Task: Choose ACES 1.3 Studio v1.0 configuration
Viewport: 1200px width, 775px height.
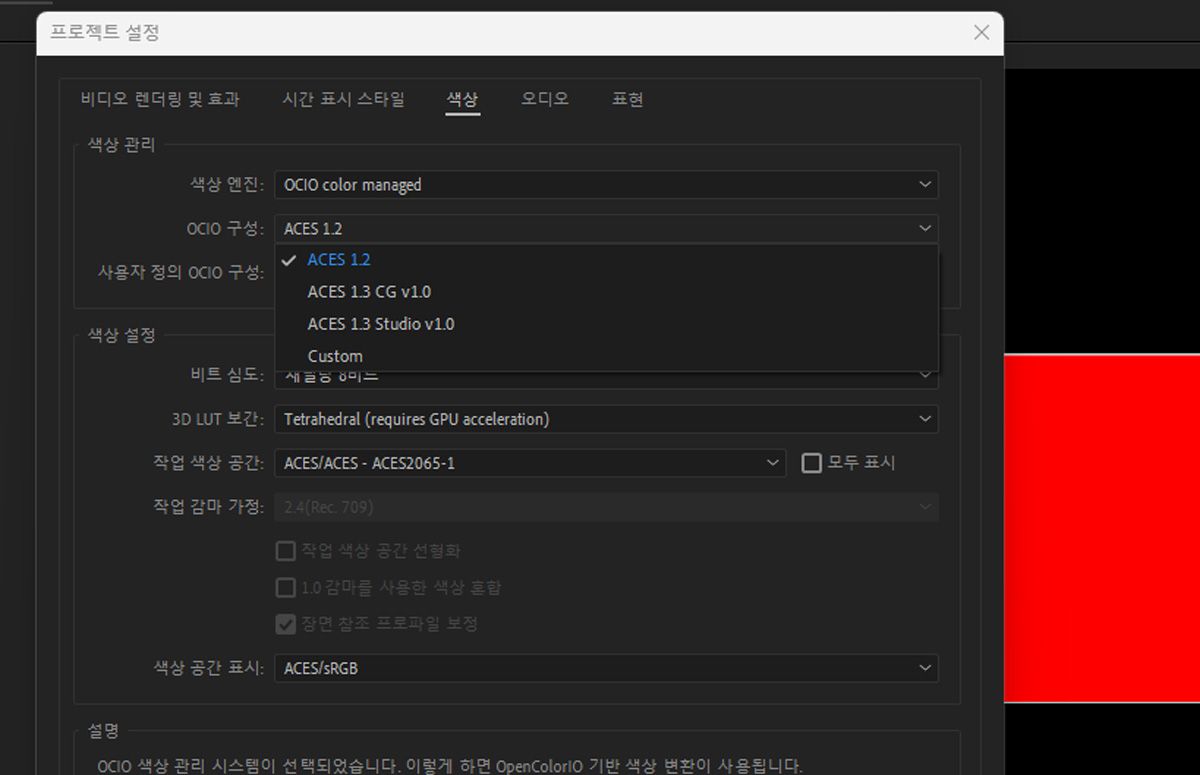Action: pyautogui.click(x=383, y=323)
